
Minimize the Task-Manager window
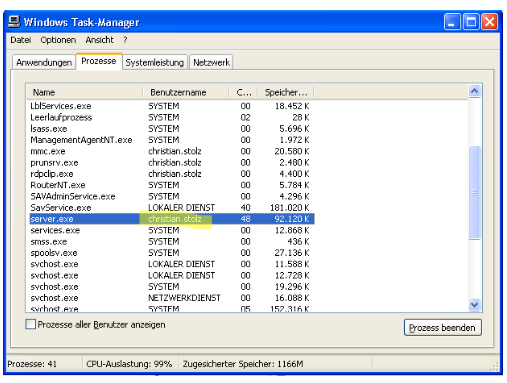pyautogui.click(x=452, y=22)
